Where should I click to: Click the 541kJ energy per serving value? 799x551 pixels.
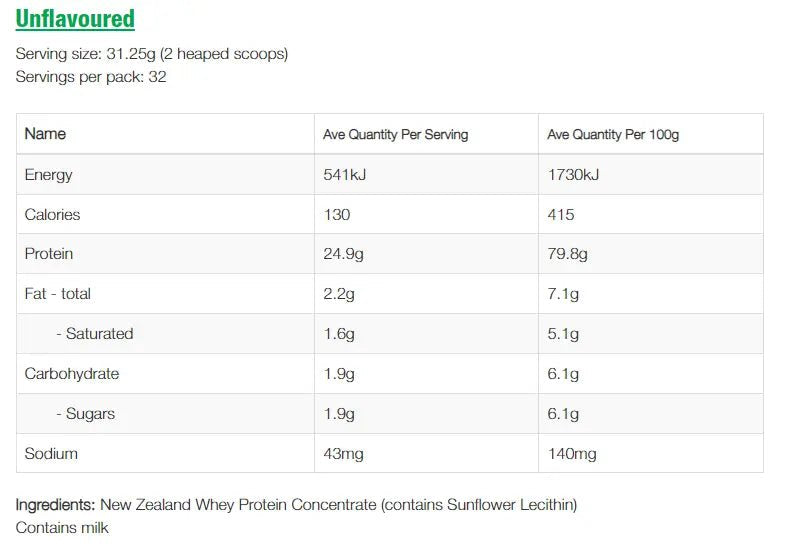click(x=345, y=175)
